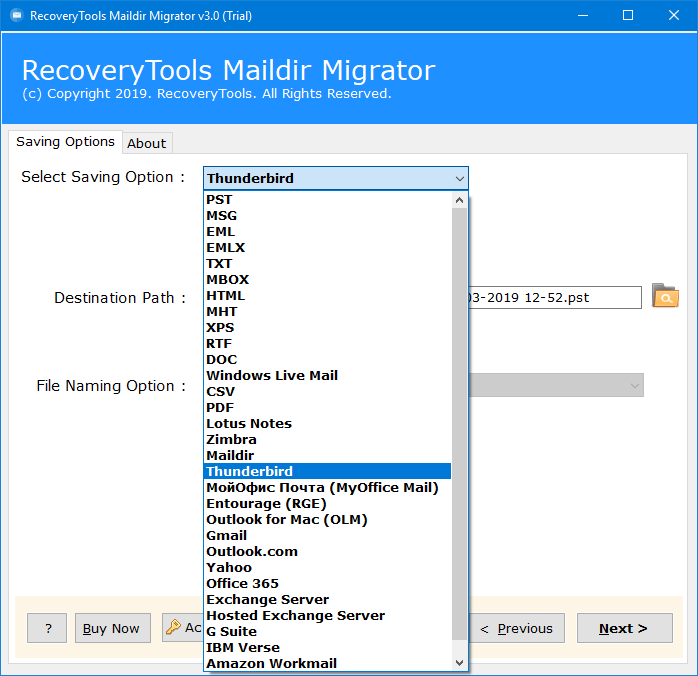Click into the Destination Path field

click(x=555, y=297)
